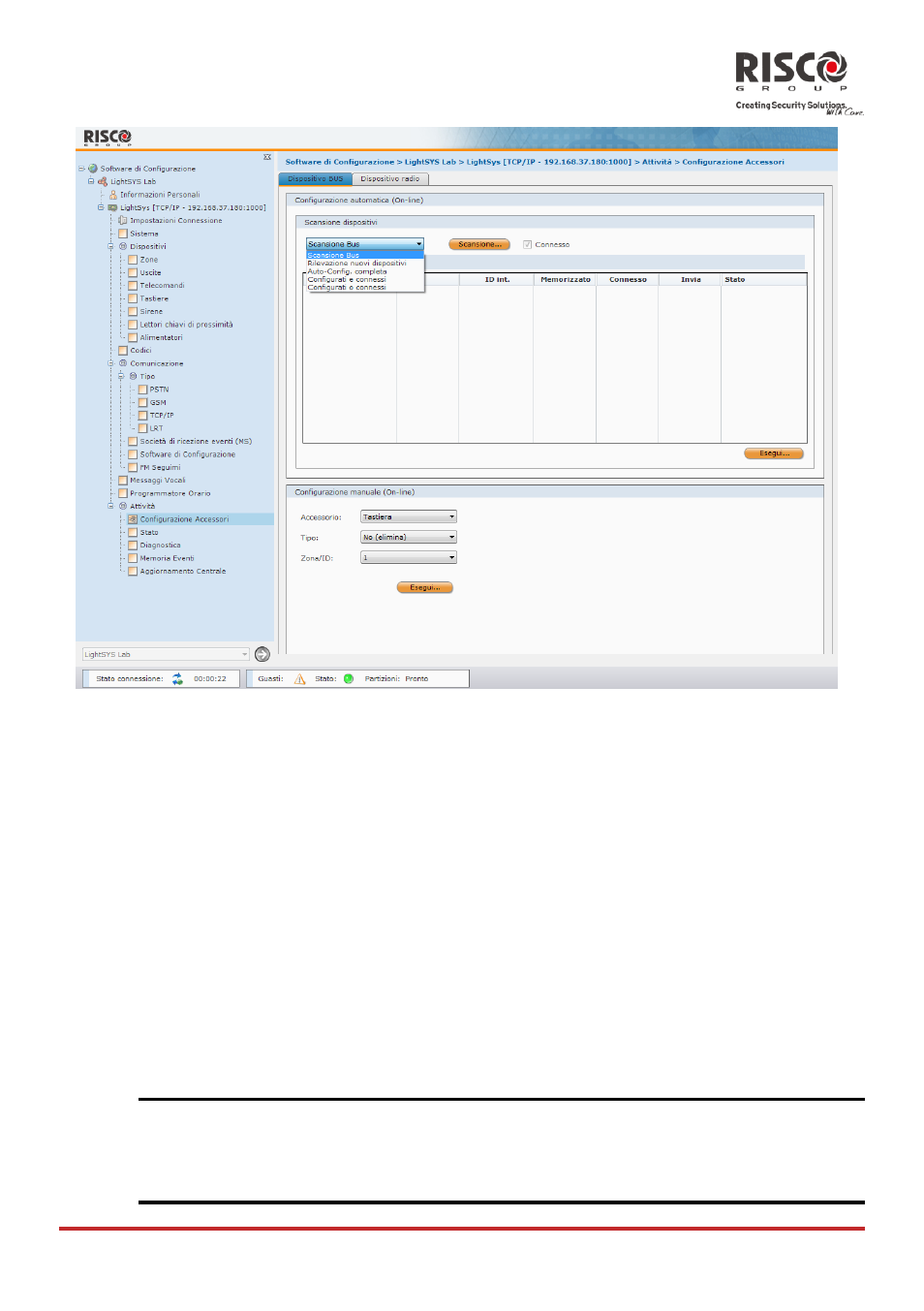924x1311 pixels.
Task: Click the Impostazioni Connessione icon
Action: pyautogui.click(x=123, y=221)
